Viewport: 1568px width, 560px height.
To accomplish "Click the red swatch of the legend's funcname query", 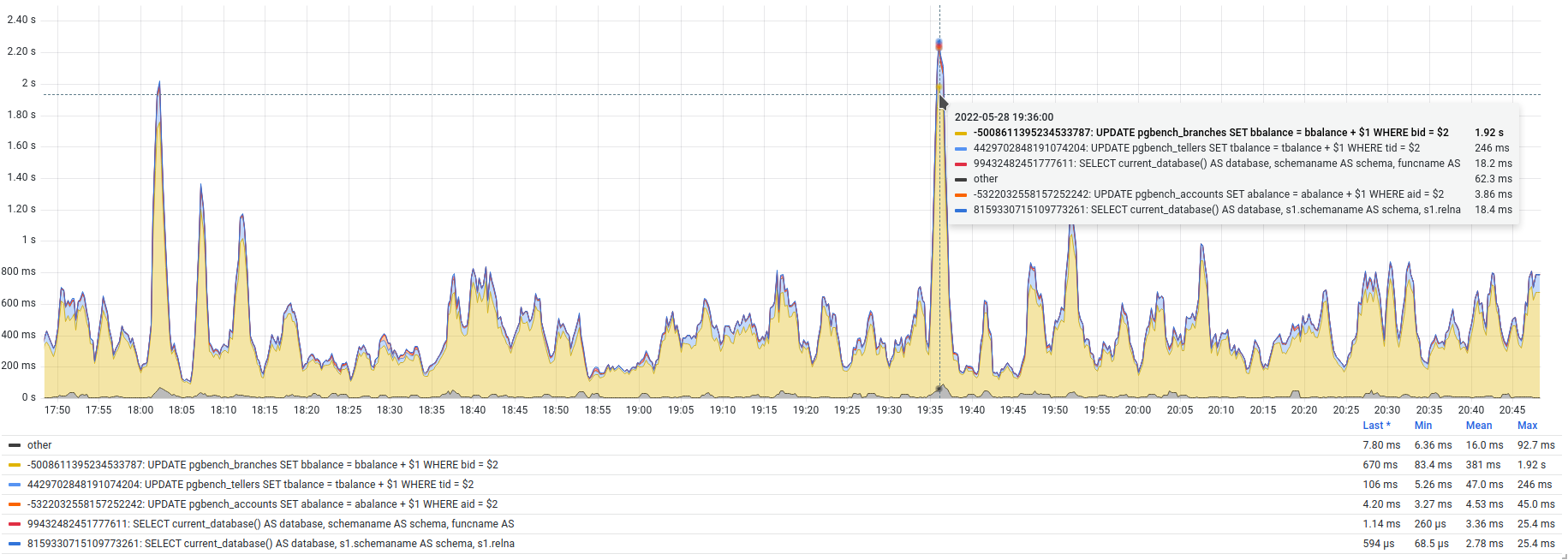I will pyautogui.click(x=15, y=524).
